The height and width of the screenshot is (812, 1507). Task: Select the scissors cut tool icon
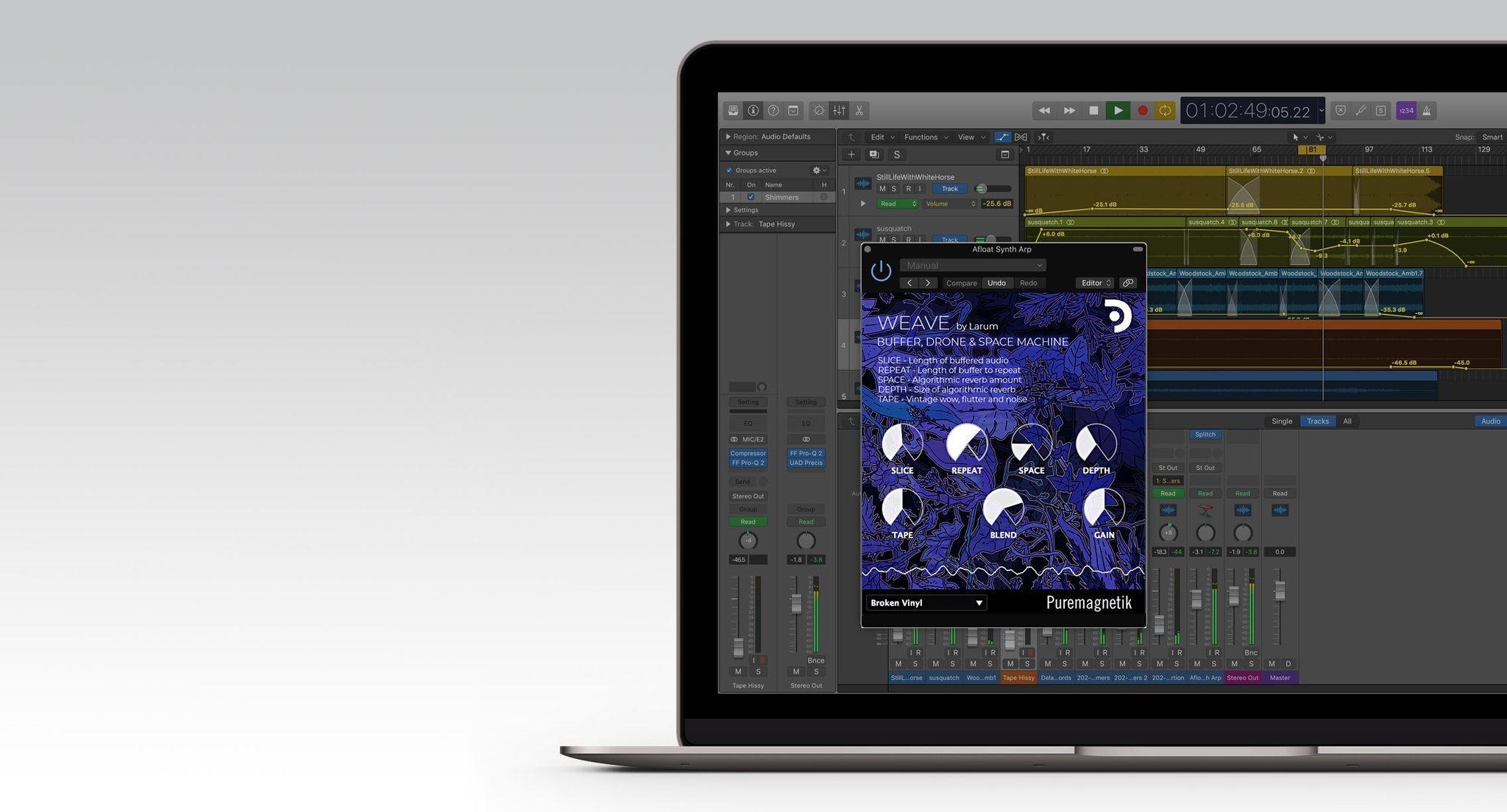pyautogui.click(x=860, y=110)
